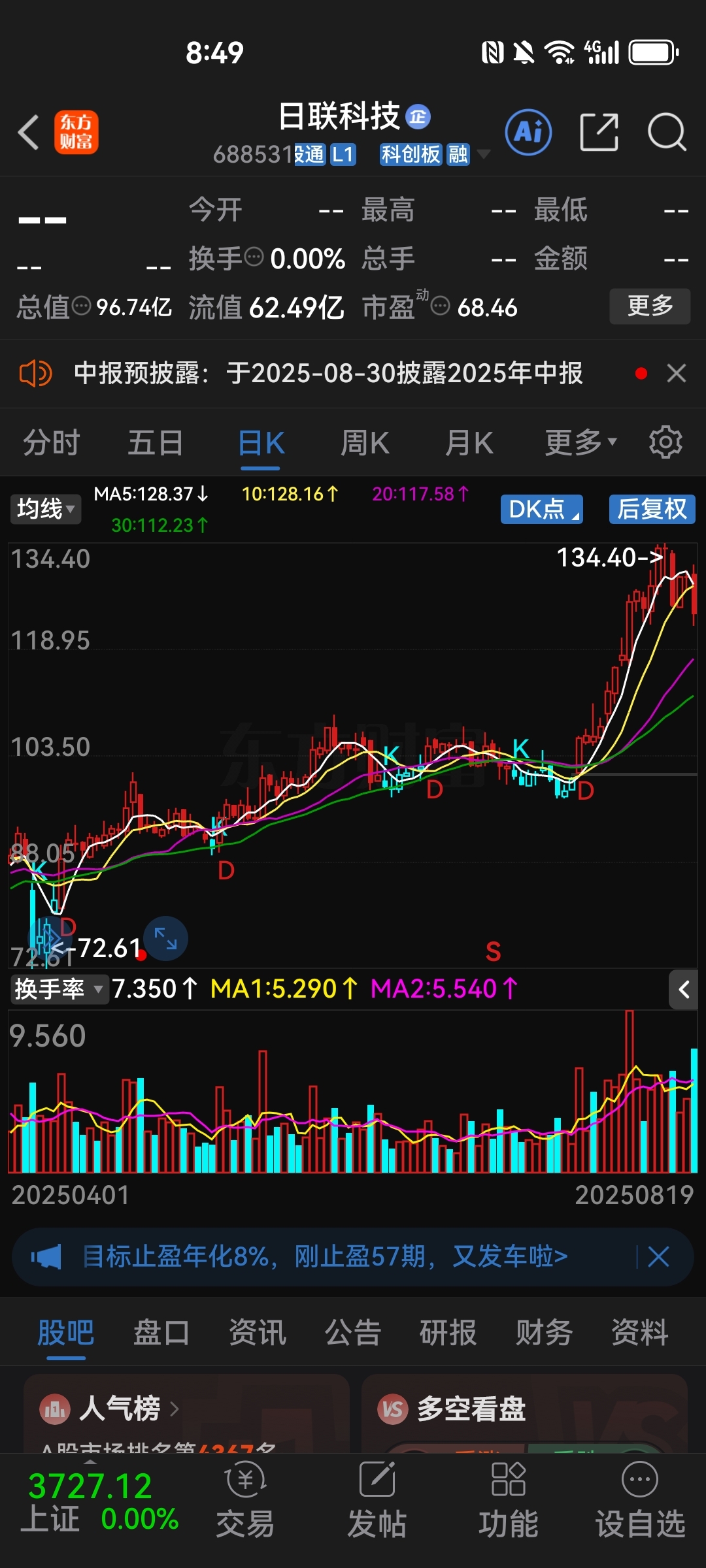Select the 日K chart tab
Image resolution: width=706 pixels, height=1568 pixels.
coord(260,442)
